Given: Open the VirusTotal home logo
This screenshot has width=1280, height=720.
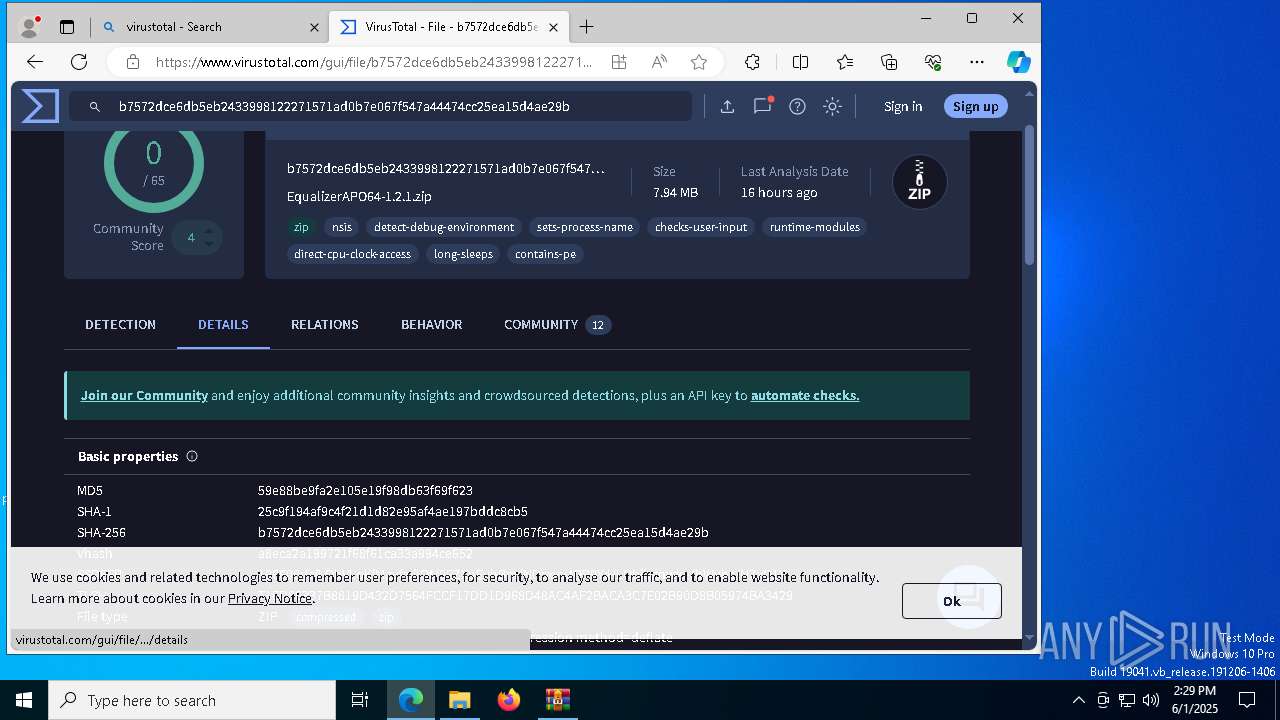Looking at the screenshot, I should (x=40, y=106).
